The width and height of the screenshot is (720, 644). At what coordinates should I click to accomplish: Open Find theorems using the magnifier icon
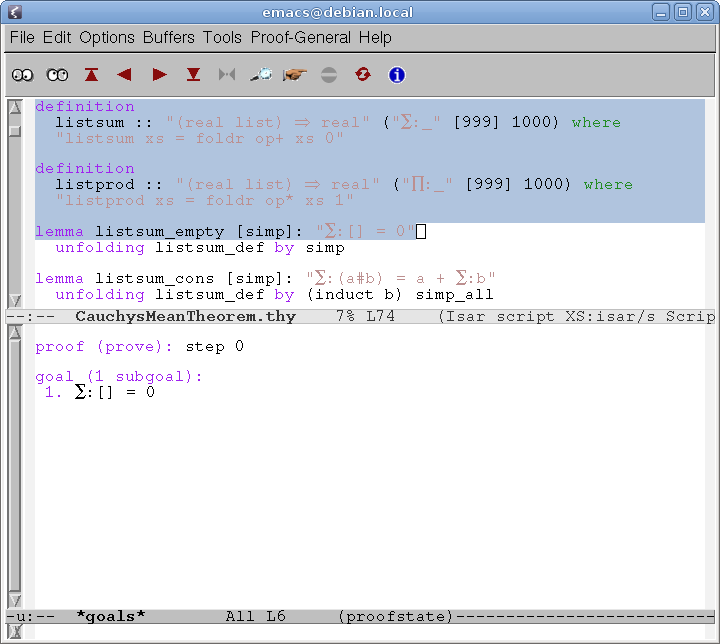261,75
